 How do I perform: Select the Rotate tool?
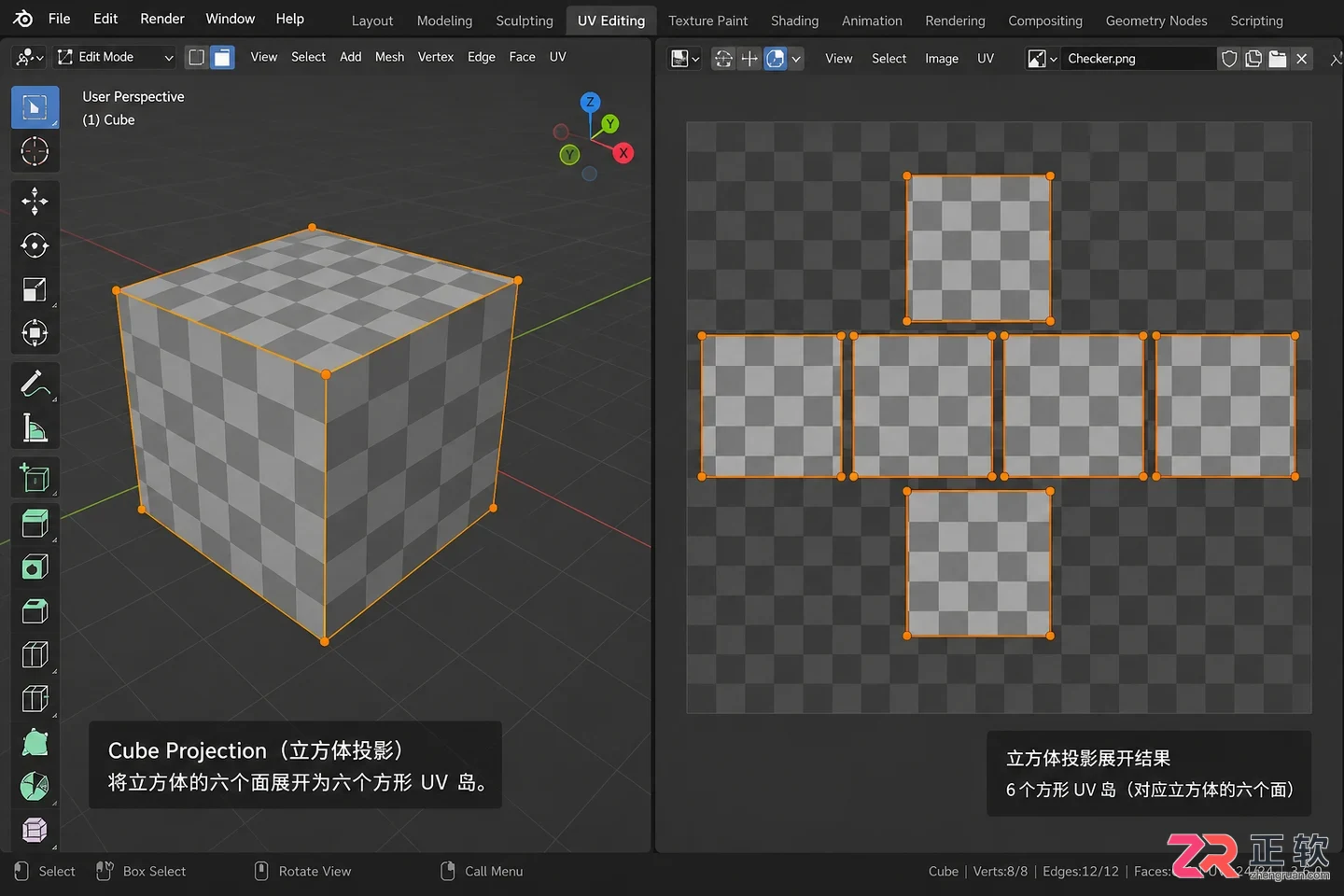[35, 245]
